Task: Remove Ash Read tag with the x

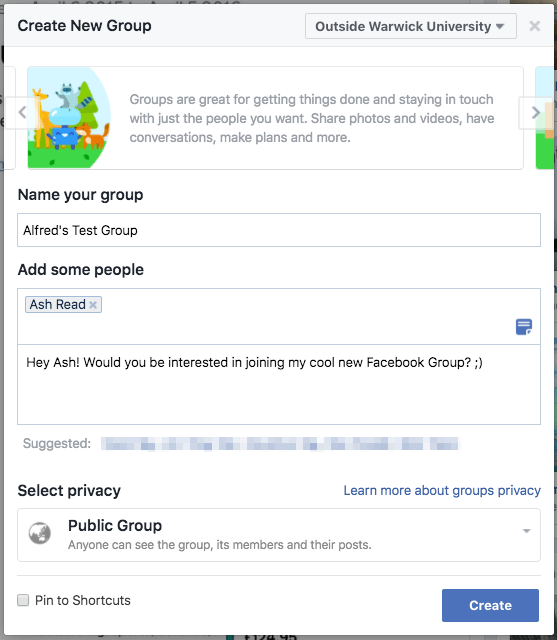Action: (93, 304)
